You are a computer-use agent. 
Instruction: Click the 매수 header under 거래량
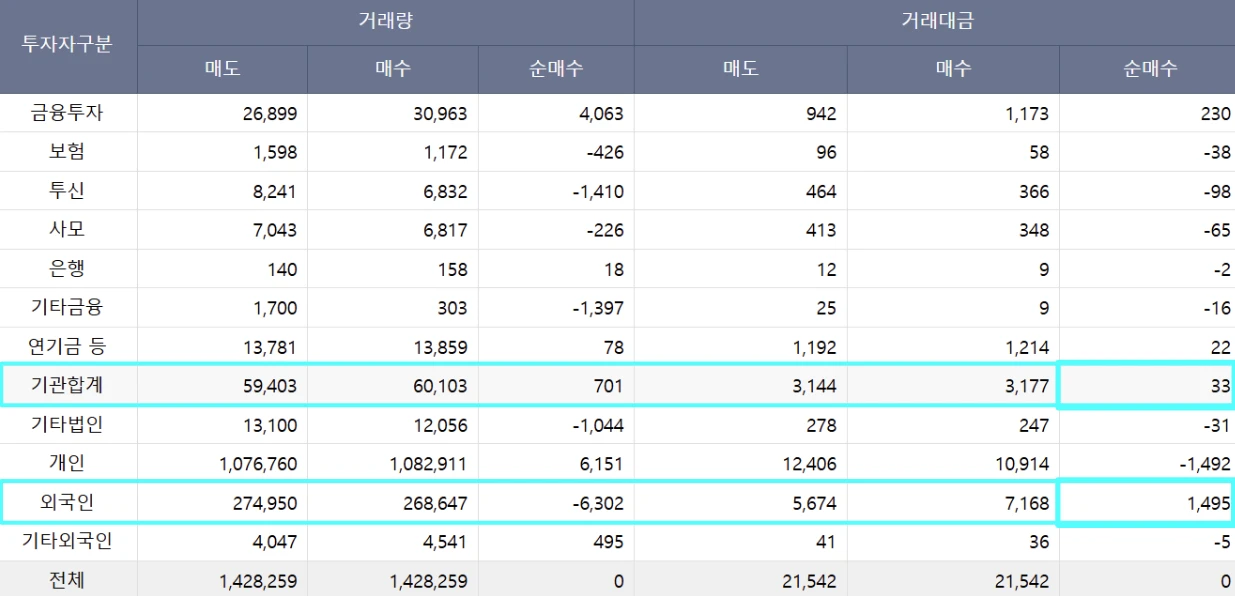pos(393,69)
